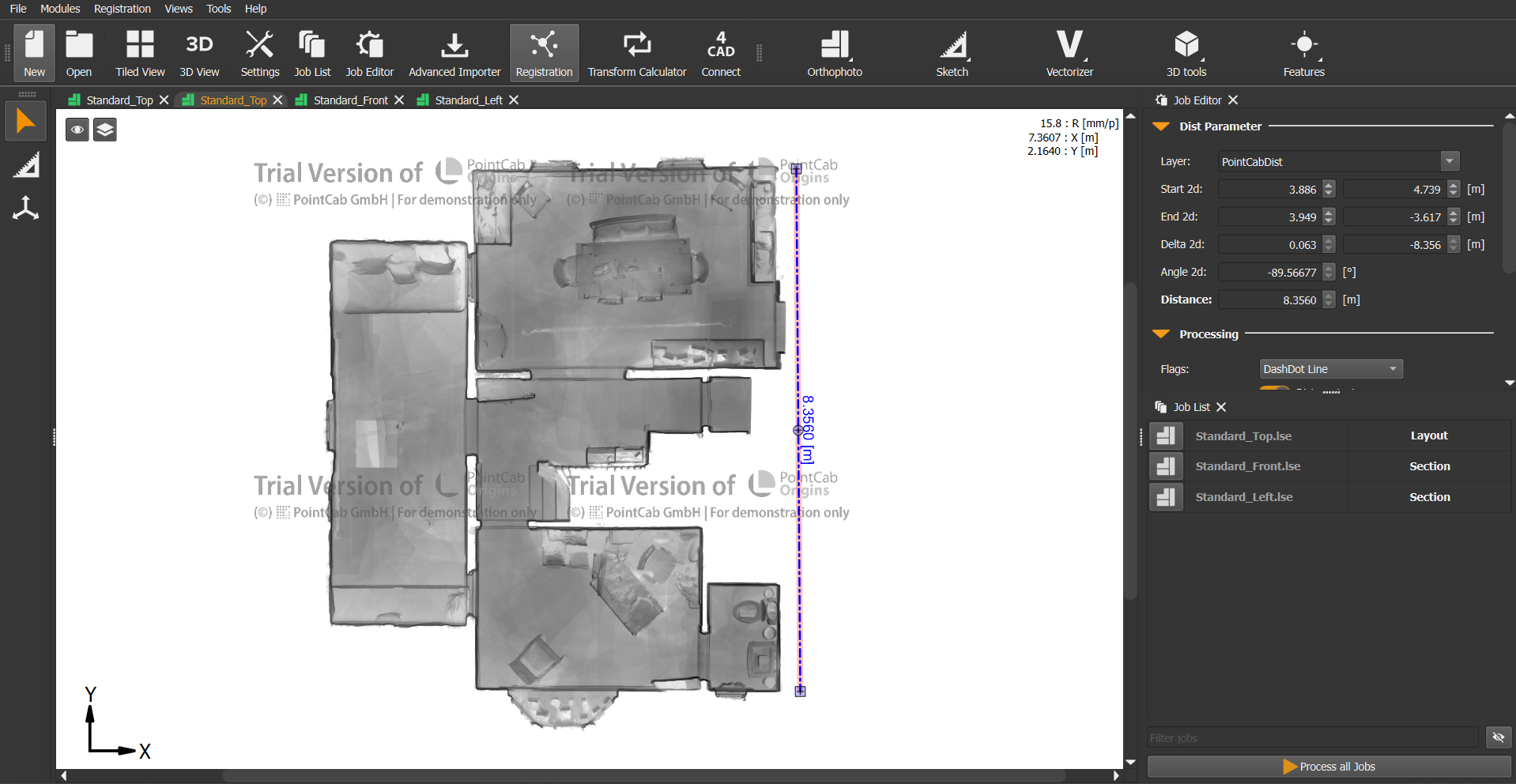The width and height of the screenshot is (1516, 784).
Task: Collapse the Processing section
Action: pyautogui.click(x=1160, y=334)
